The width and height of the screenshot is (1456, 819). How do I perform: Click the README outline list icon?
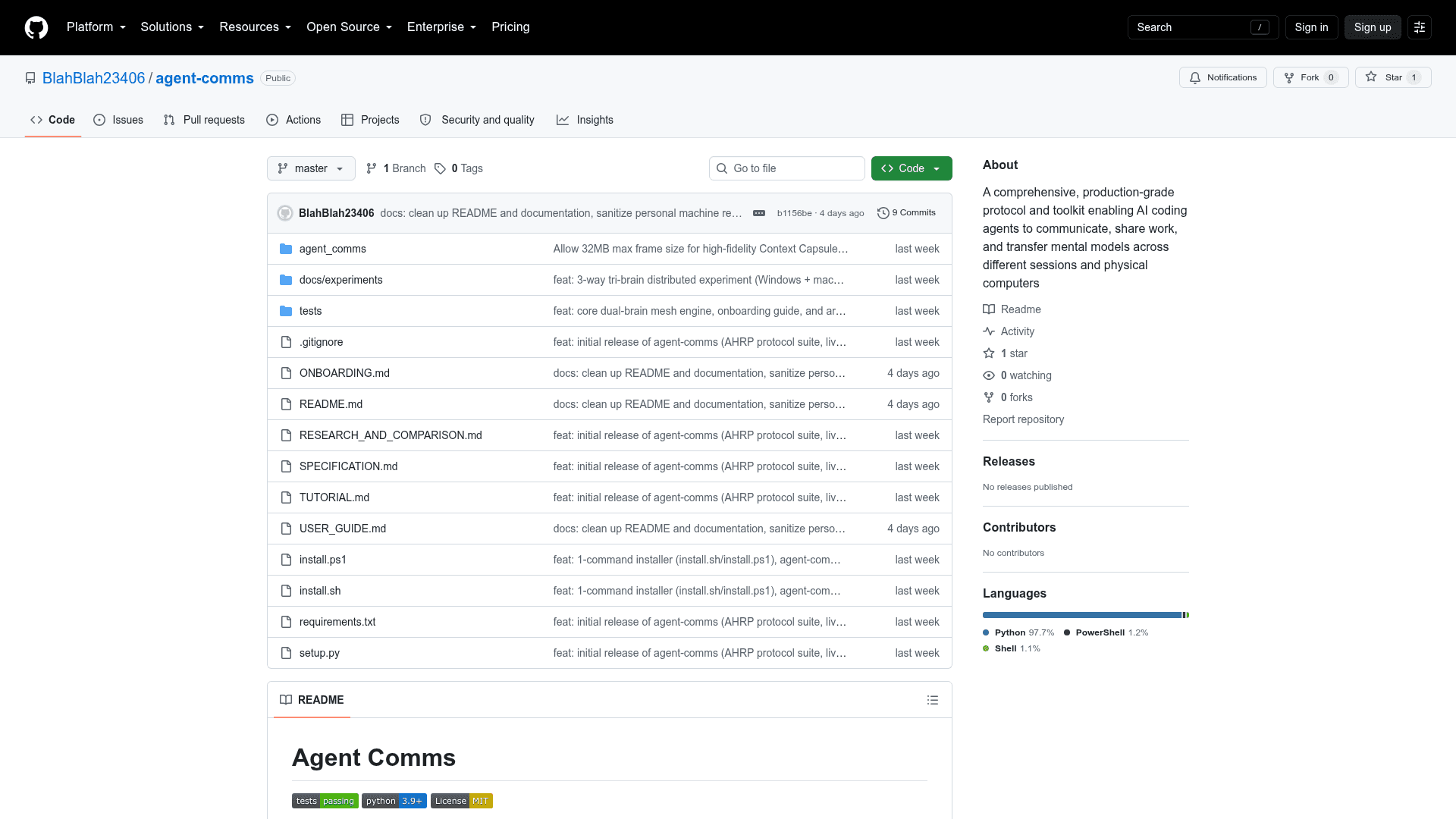point(933,700)
